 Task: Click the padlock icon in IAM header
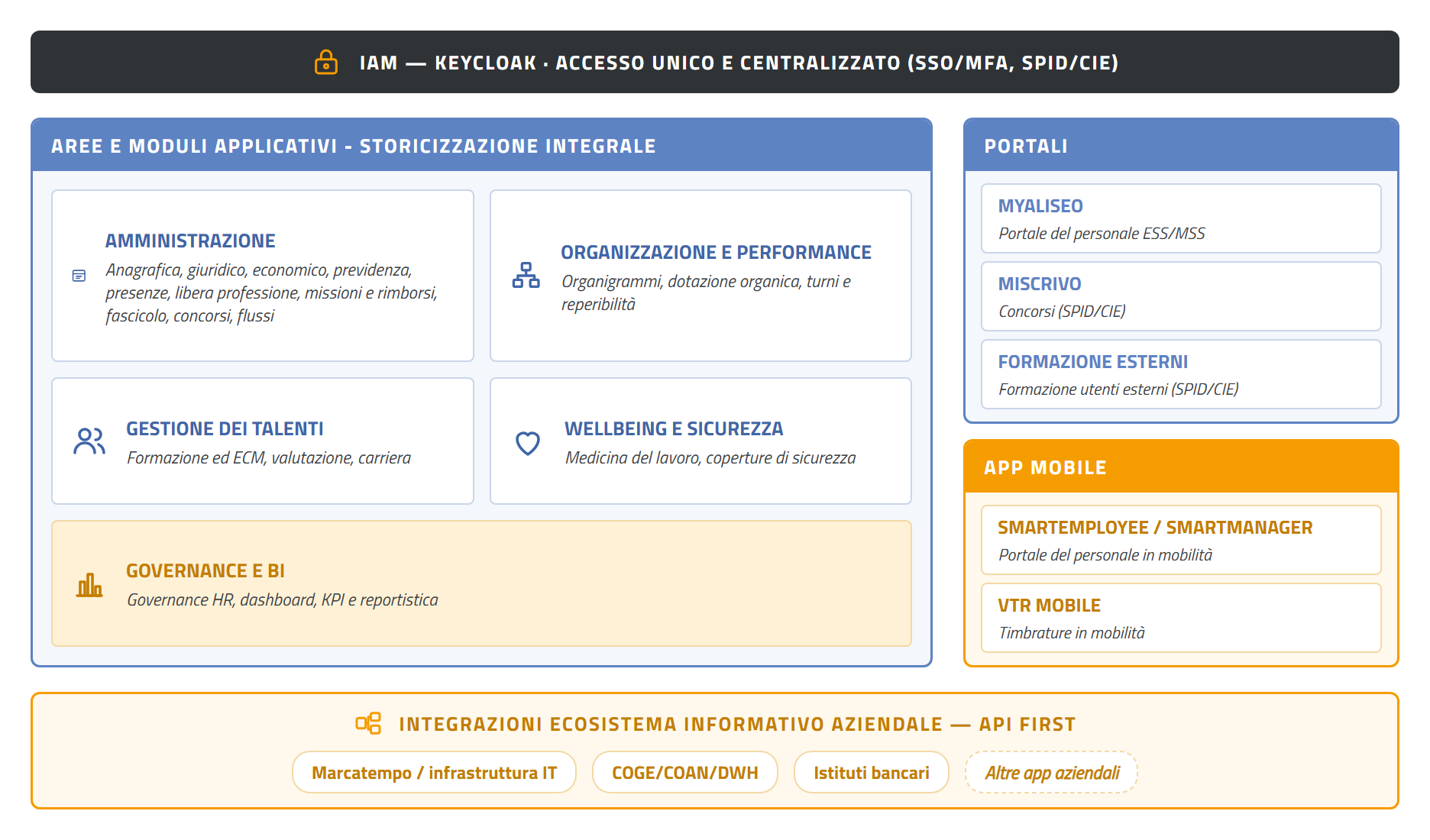[x=326, y=62]
